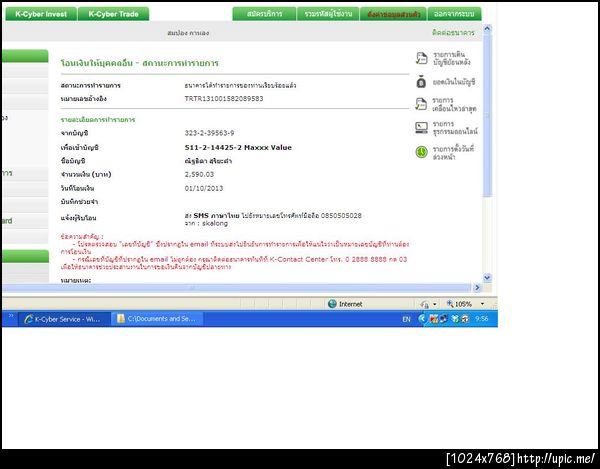600x469 pixels.
Task: Click source account 323-2-39563-9
Action: (209, 133)
